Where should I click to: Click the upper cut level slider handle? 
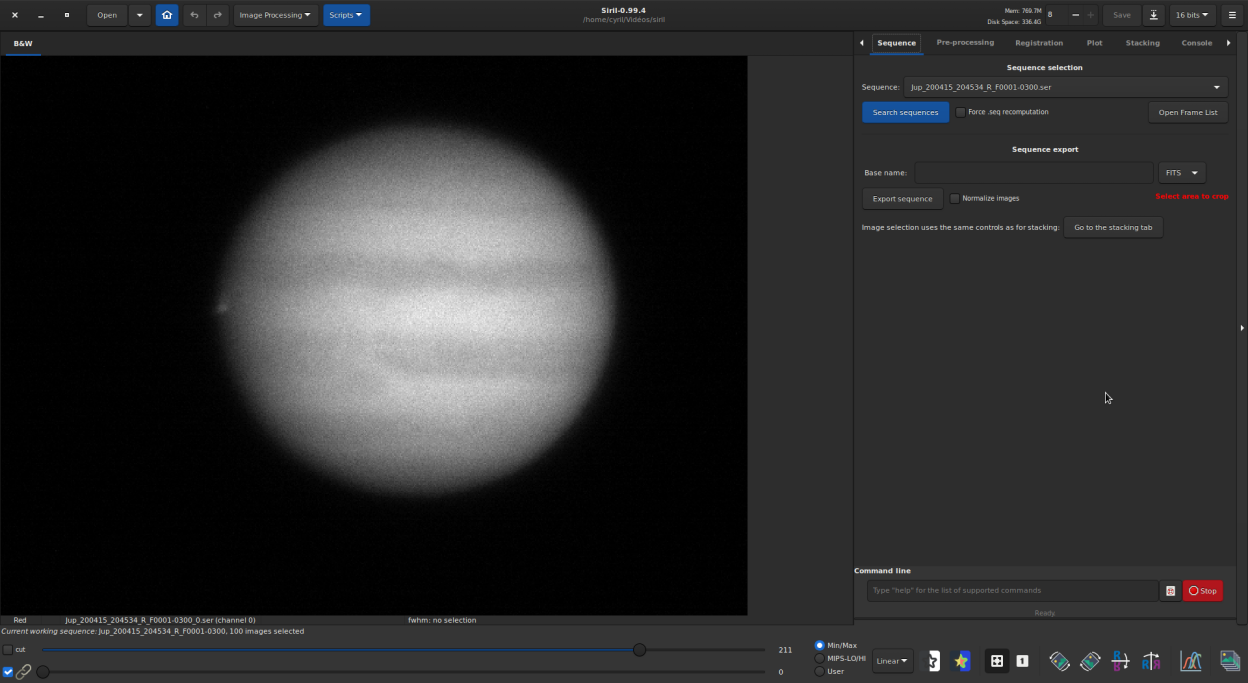pyautogui.click(x=639, y=650)
